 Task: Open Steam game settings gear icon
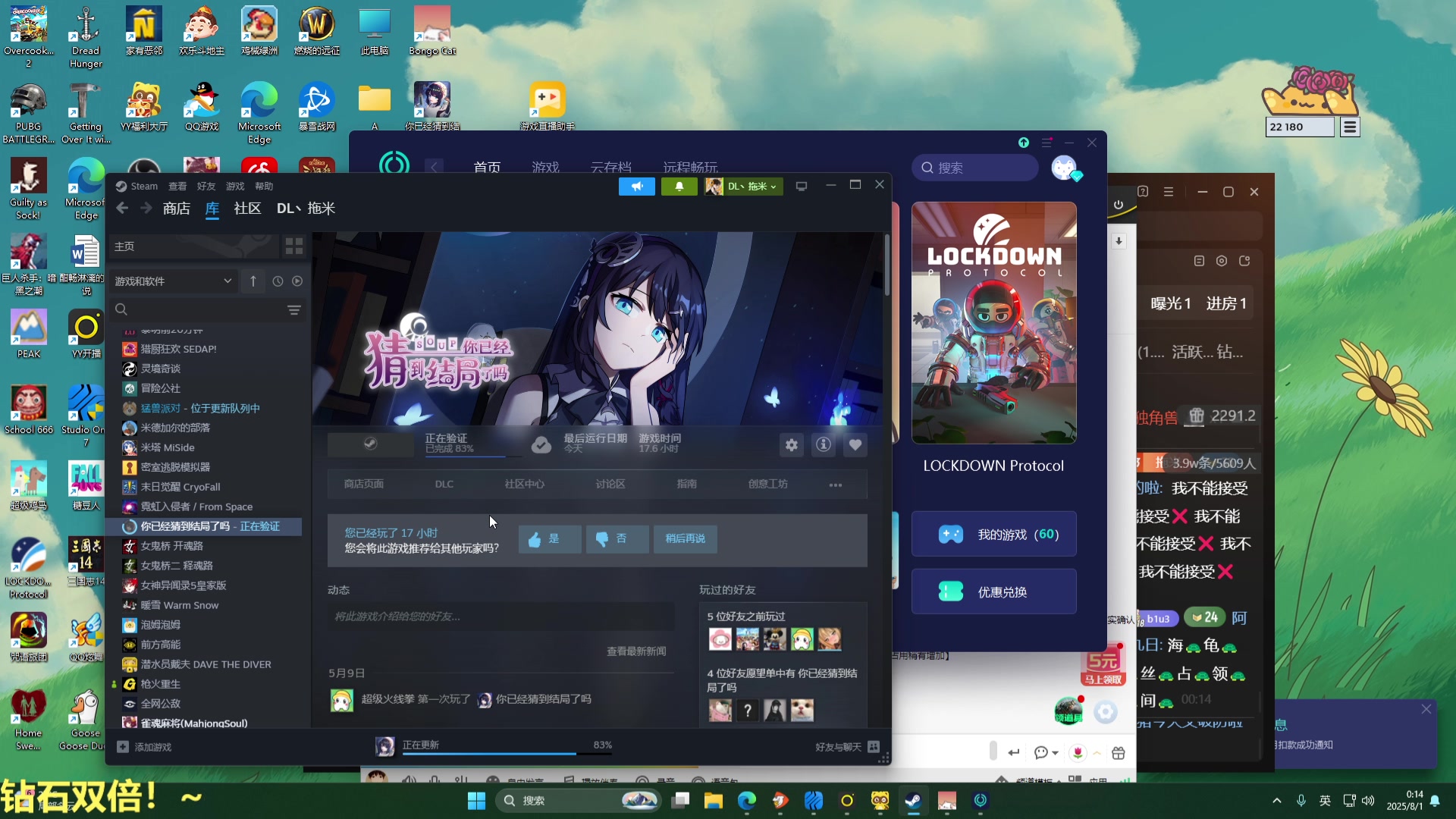[792, 445]
